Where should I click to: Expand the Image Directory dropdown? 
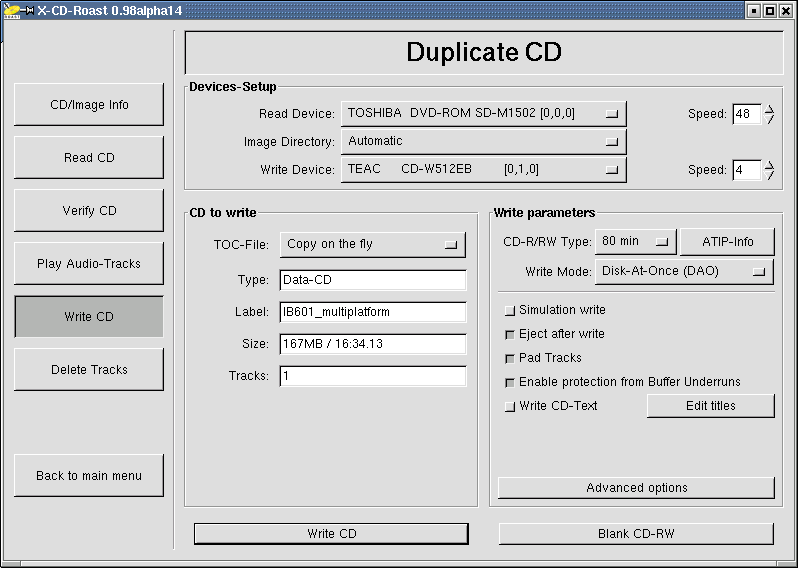click(483, 142)
